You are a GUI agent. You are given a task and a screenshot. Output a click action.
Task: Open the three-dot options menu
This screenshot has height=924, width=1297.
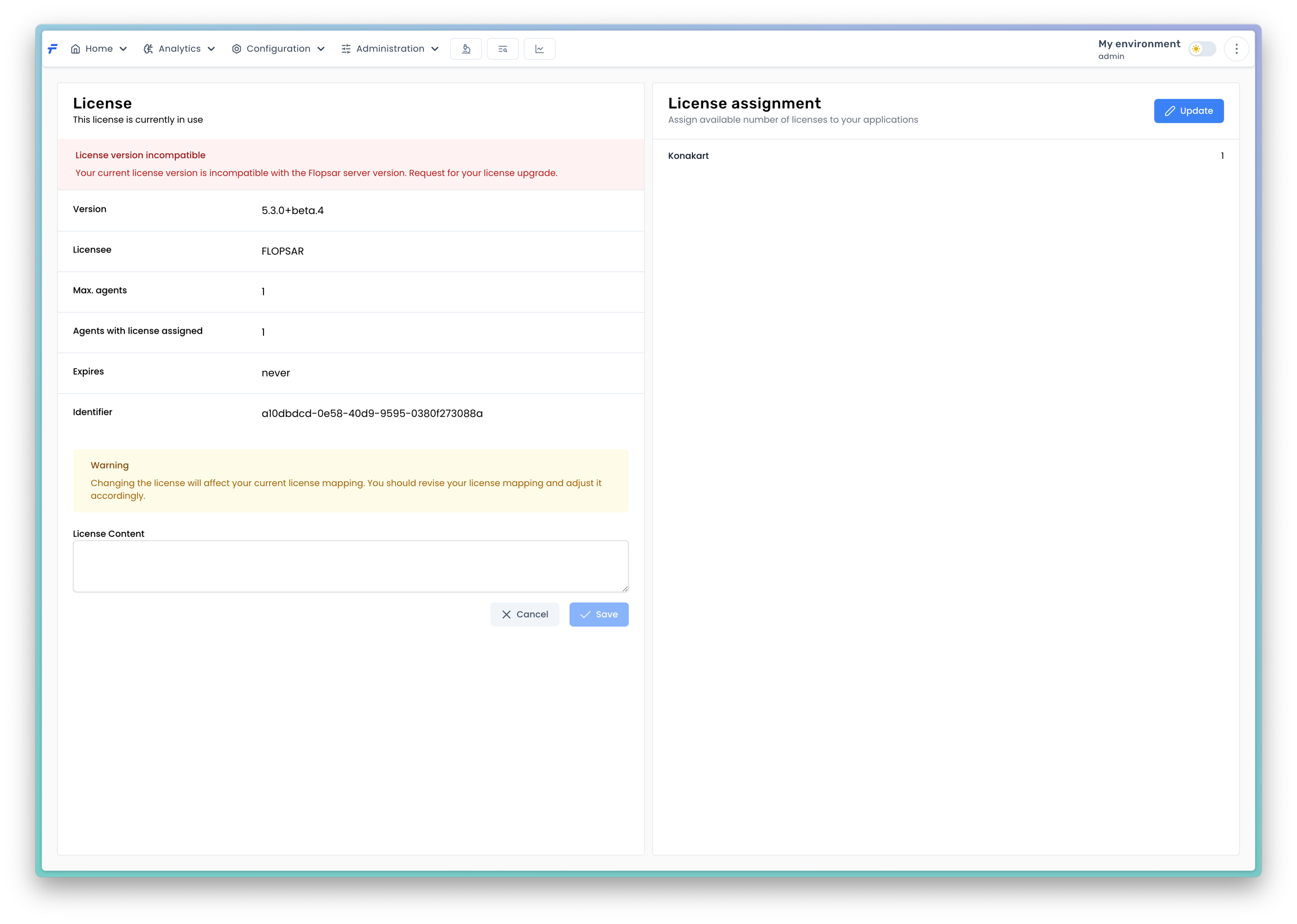[x=1236, y=49]
